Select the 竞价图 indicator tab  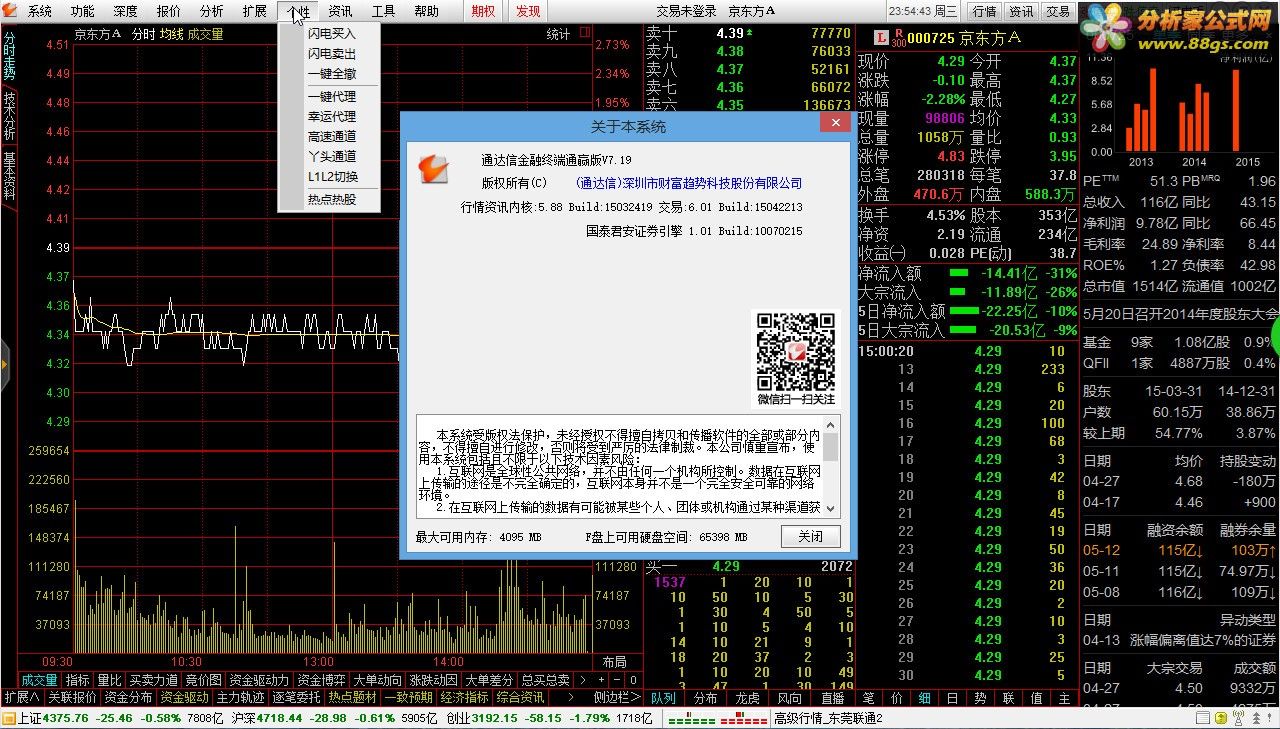point(204,680)
